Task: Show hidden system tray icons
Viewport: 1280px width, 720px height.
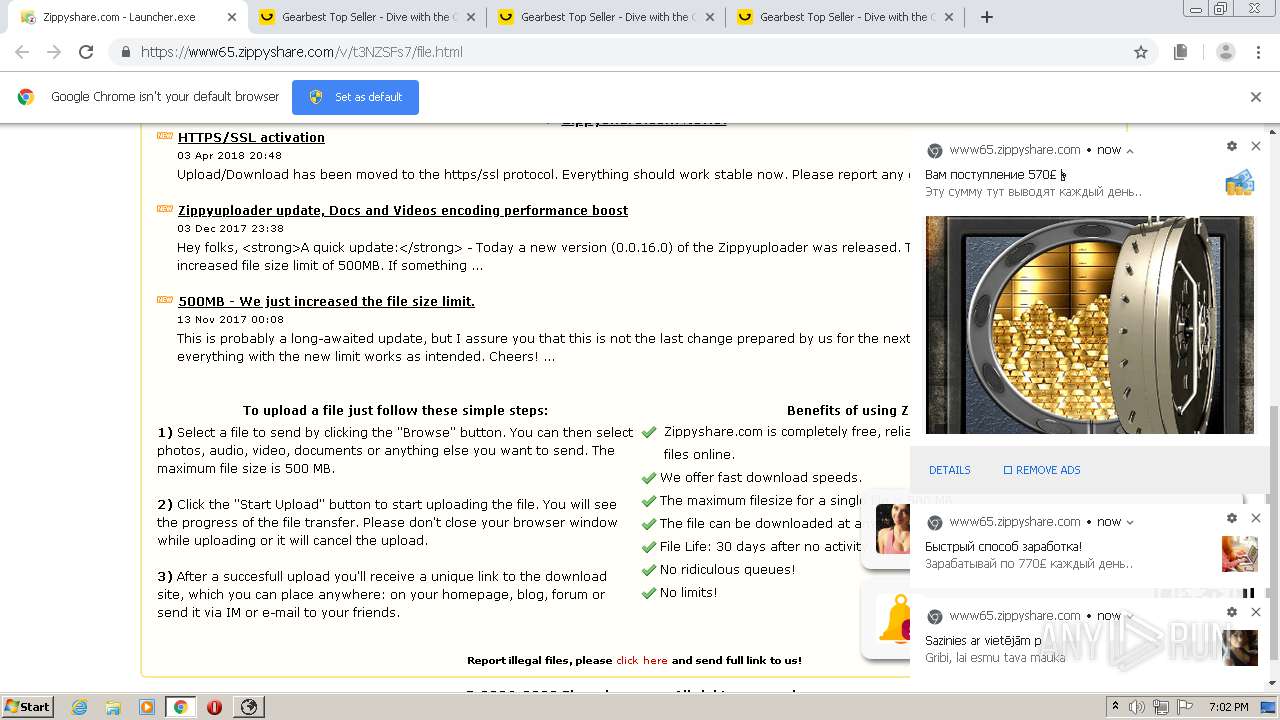Action: (1115, 707)
